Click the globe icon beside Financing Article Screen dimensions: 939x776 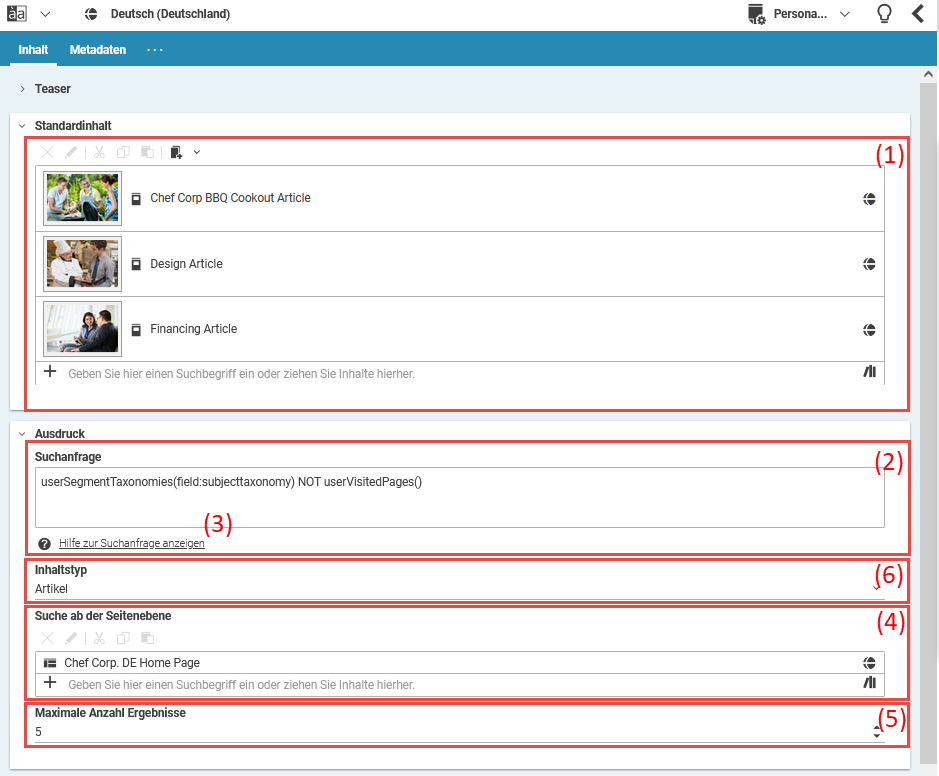(x=869, y=329)
